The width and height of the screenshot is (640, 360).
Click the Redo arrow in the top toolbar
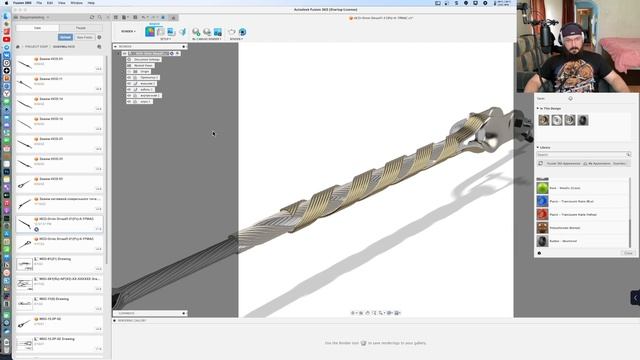click(153, 18)
